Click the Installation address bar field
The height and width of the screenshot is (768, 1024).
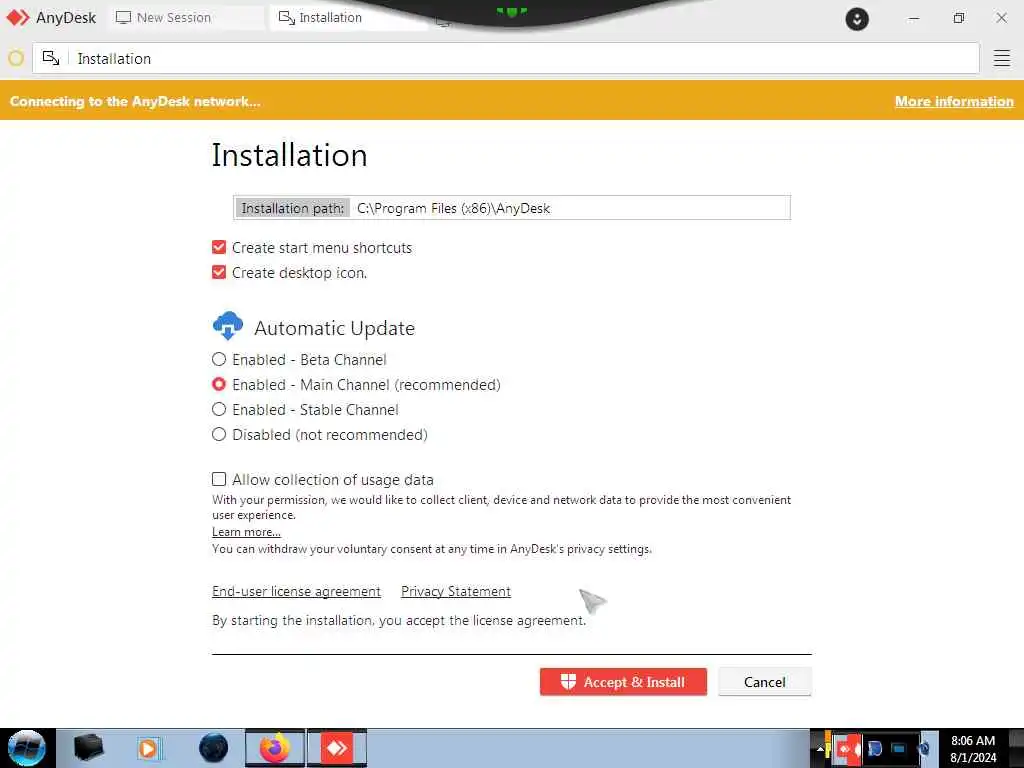pyautogui.click(x=505, y=58)
